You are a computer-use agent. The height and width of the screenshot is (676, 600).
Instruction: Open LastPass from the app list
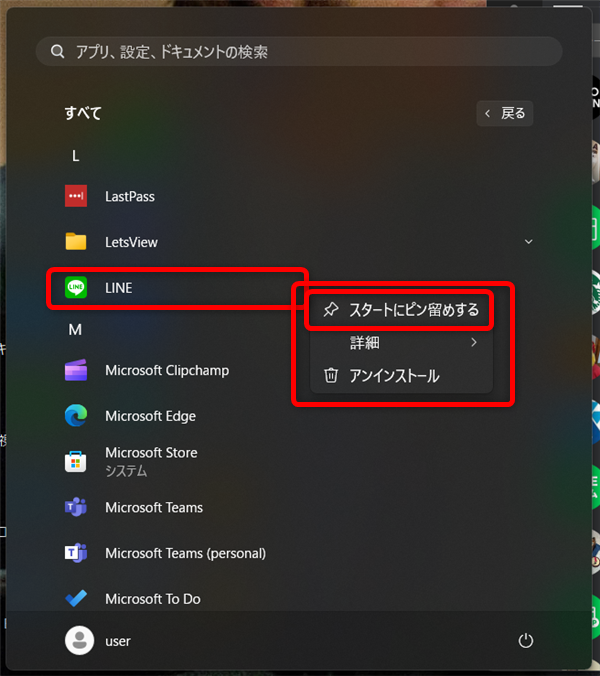pyautogui.click(x=130, y=197)
